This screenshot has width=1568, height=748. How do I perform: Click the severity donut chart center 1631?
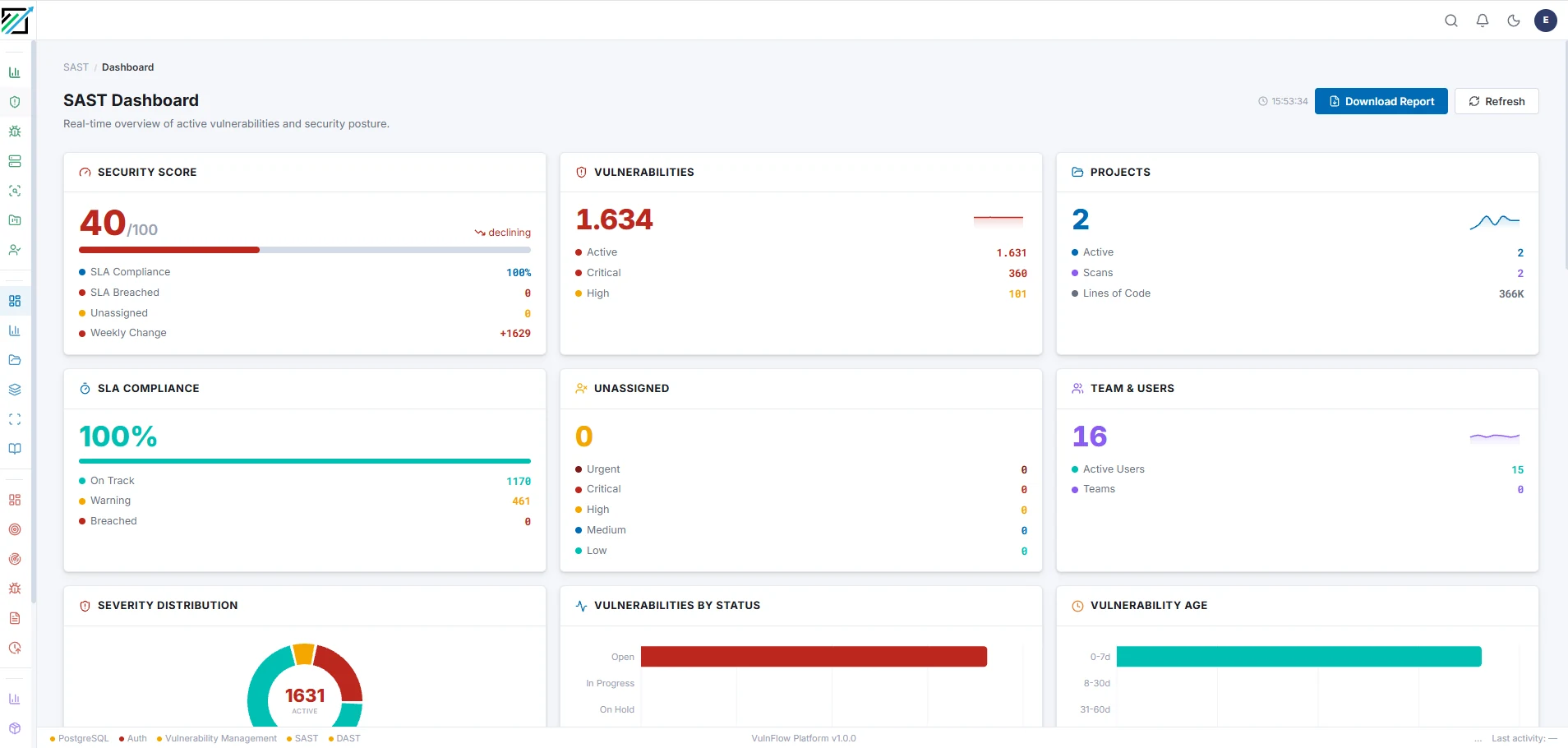pyautogui.click(x=305, y=696)
